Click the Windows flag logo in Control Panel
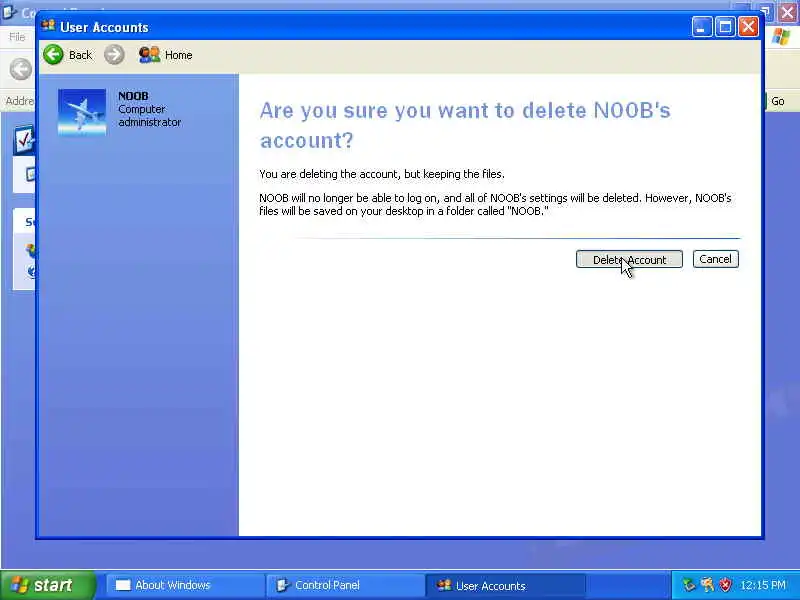This screenshot has width=800, height=600. click(781, 37)
